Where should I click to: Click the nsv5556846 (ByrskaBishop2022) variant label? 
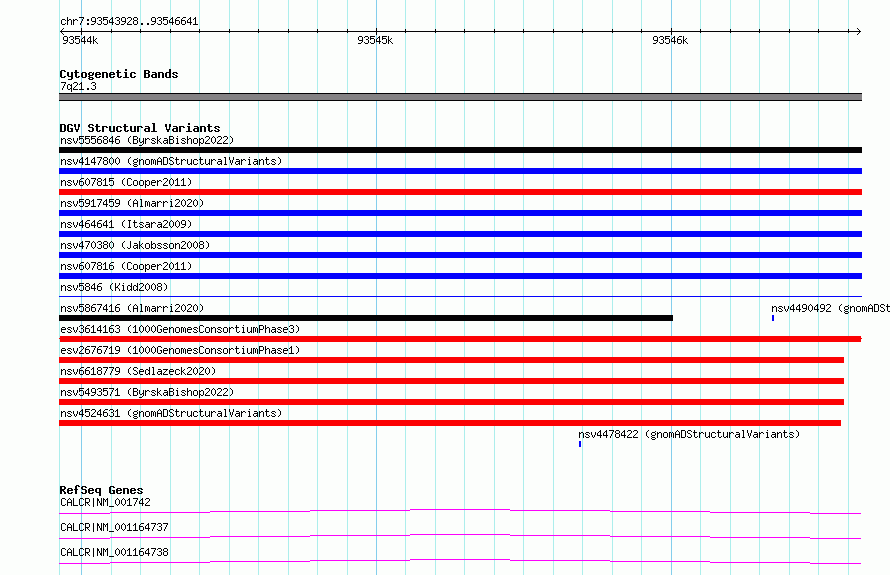pyautogui.click(x=147, y=140)
